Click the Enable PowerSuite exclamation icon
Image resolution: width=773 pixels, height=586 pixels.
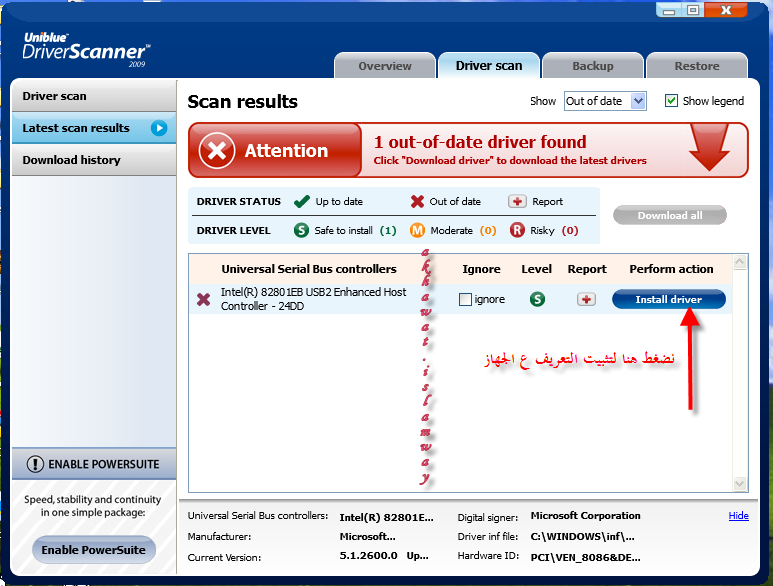(x=35, y=464)
